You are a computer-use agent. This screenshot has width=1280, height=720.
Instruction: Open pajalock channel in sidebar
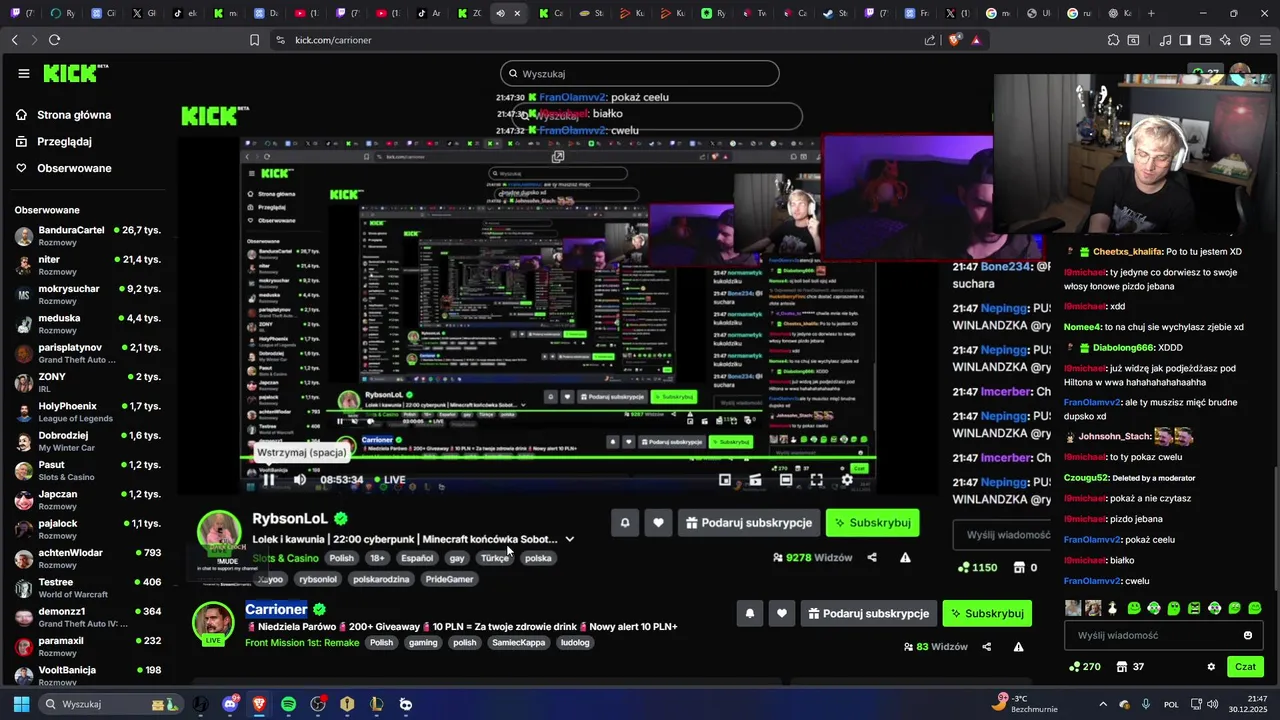[88, 529]
